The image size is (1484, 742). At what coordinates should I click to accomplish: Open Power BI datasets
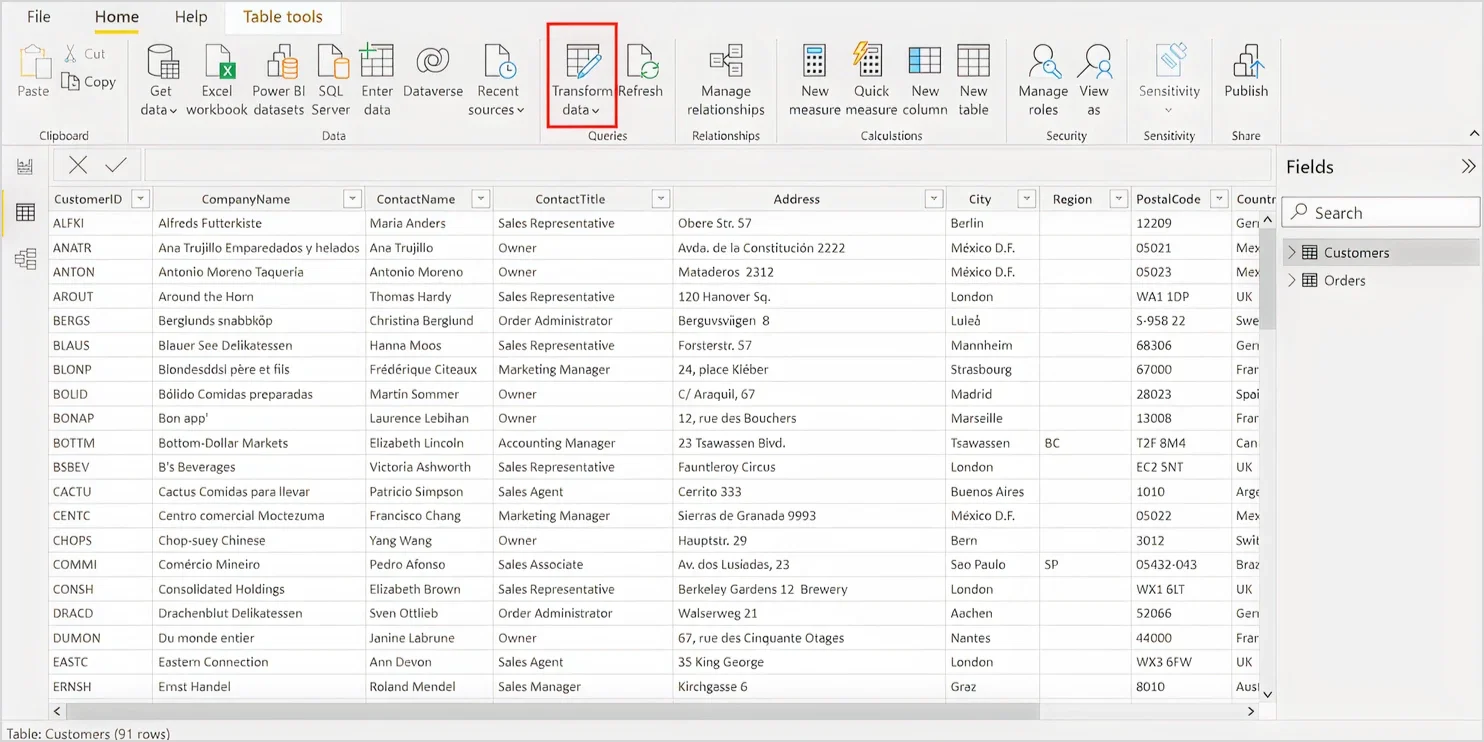[x=278, y=80]
